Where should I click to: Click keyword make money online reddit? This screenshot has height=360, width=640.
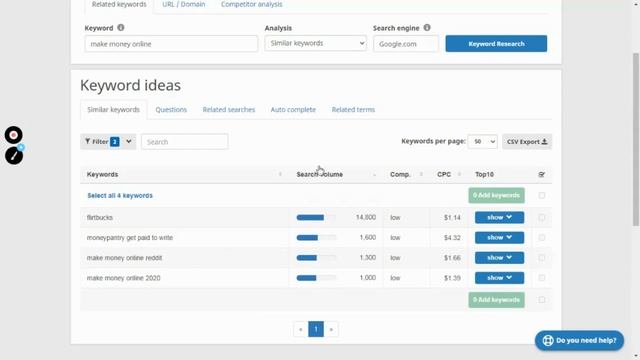click(x=124, y=258)
